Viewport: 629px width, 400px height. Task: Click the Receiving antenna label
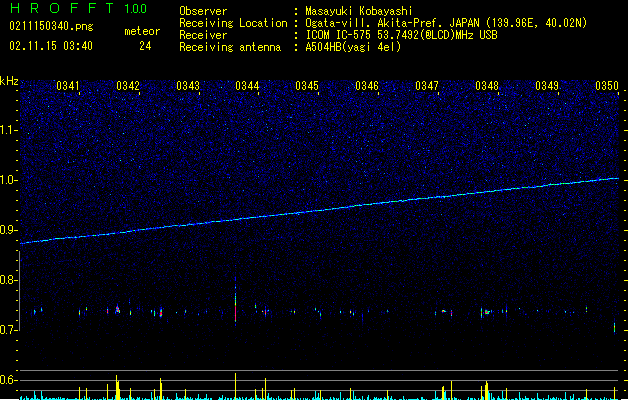point(230,47)
